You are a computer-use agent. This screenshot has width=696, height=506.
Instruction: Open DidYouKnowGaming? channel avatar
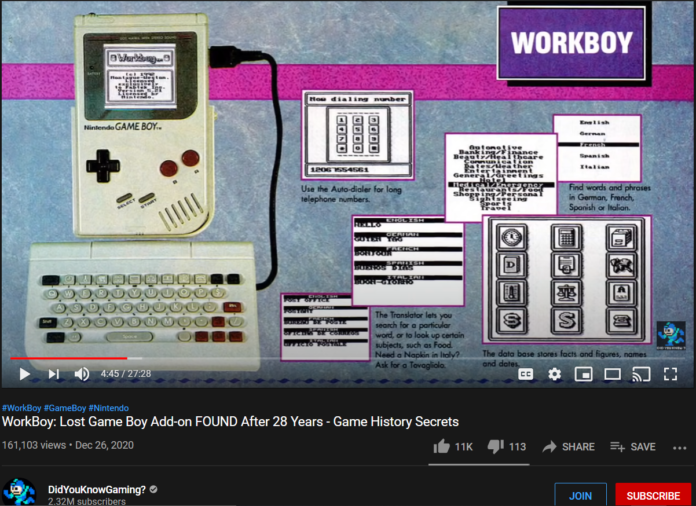point(19,492)
